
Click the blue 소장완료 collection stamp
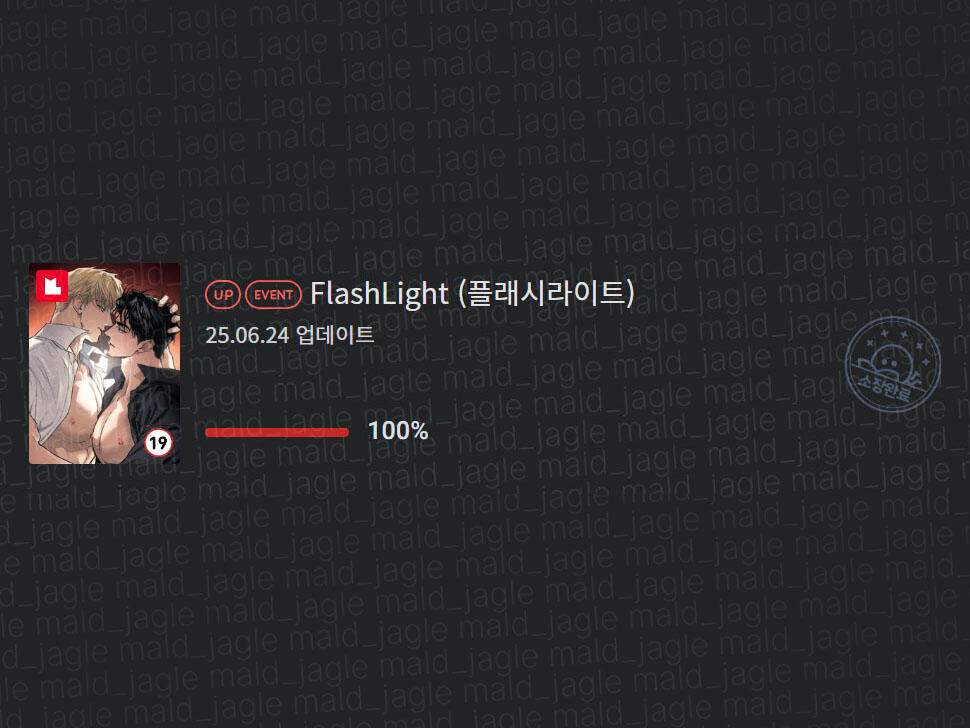pyautogui.click(x=893, y=364)
